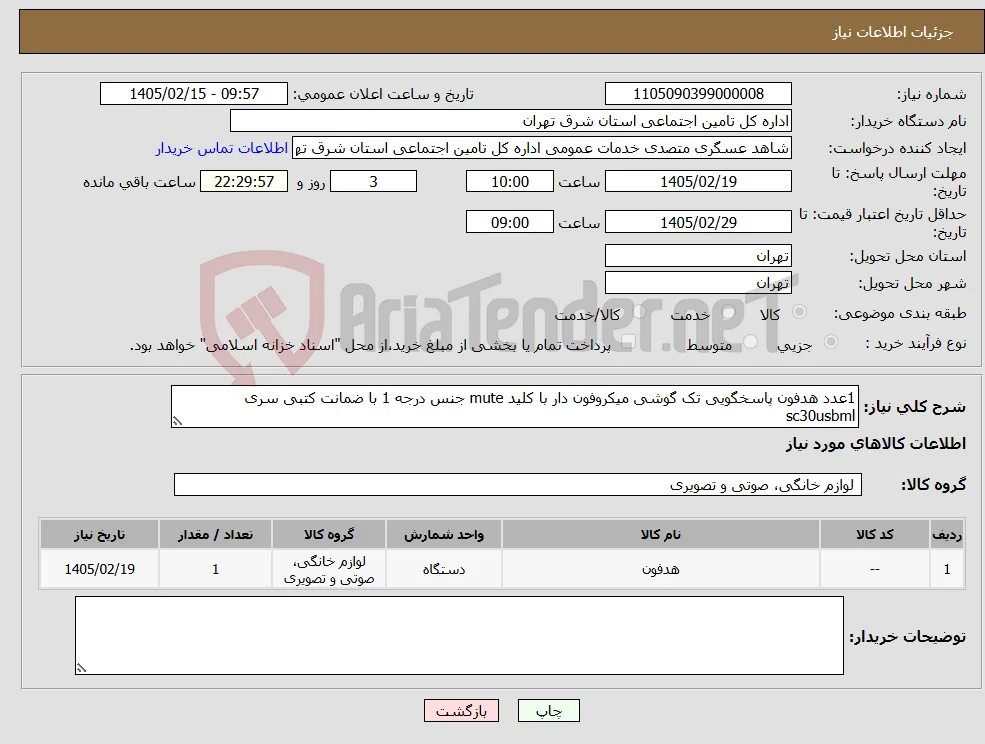Click the goods group cell in table row
The width and height of the screenshot is (985, 744).
(x=329, y=569)
